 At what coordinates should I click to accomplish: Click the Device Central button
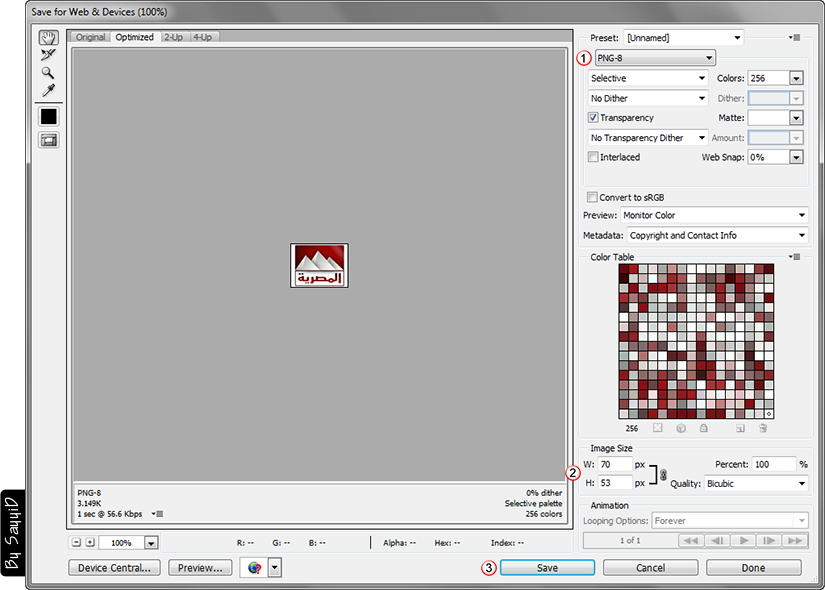[114, 568]
